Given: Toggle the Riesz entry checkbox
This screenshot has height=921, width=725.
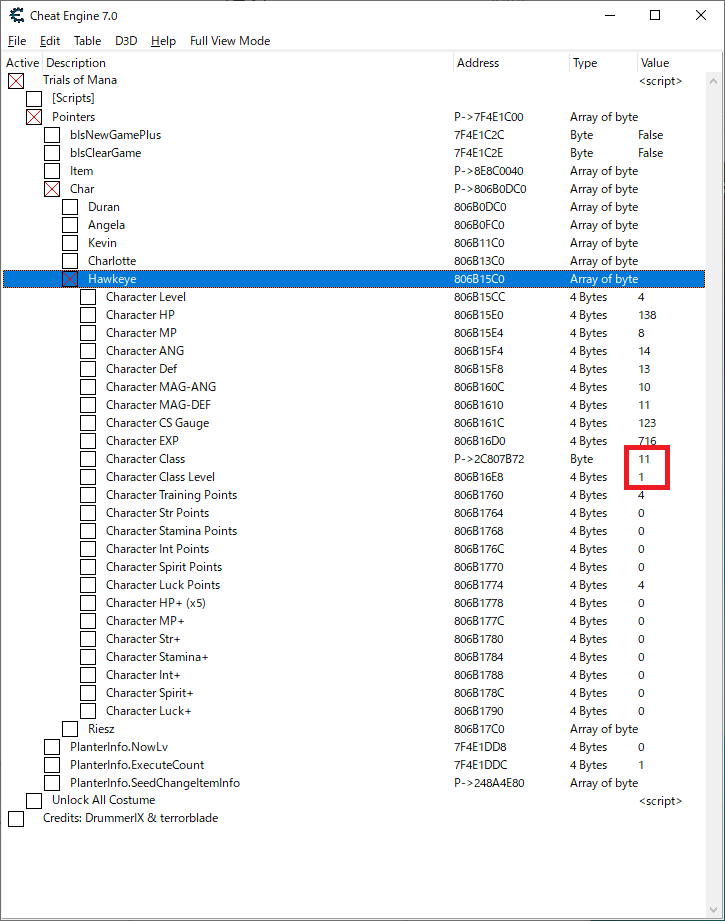Looking at the screenshot, I should pyautogui.click(x=70, y=729).
